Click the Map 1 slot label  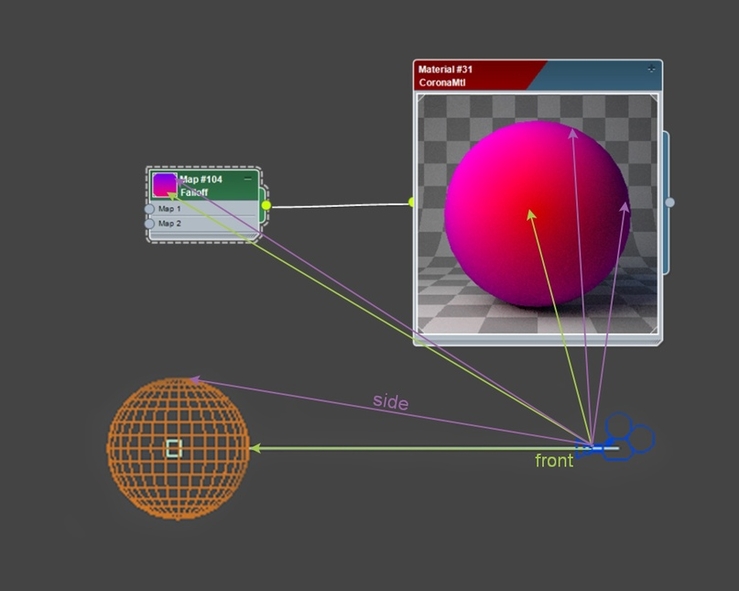(170, 209)
